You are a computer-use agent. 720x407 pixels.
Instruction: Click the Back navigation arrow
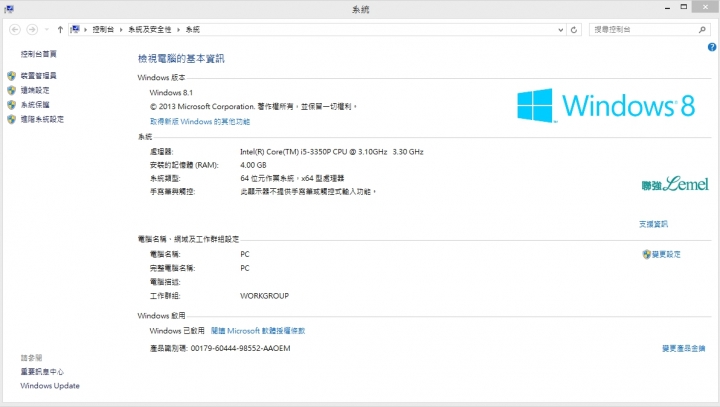(15, 29)
